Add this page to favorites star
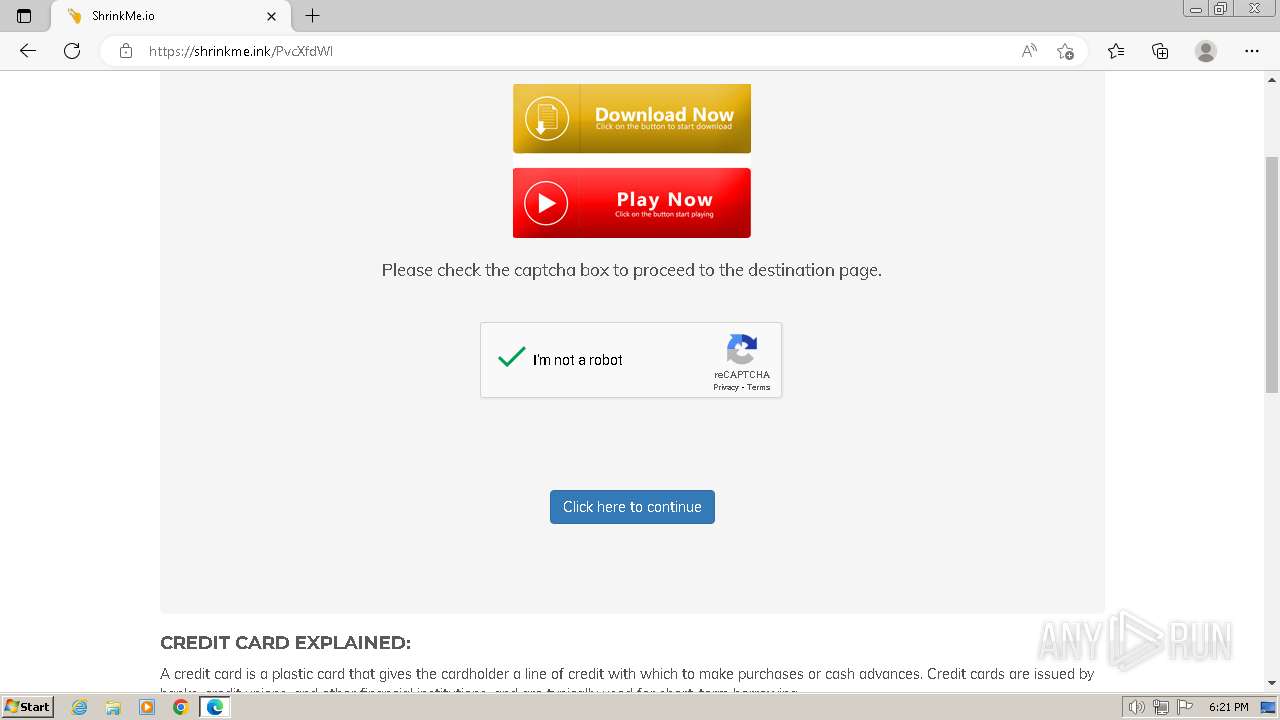Screen dimensions: 1280x720 click(1065, 51)
